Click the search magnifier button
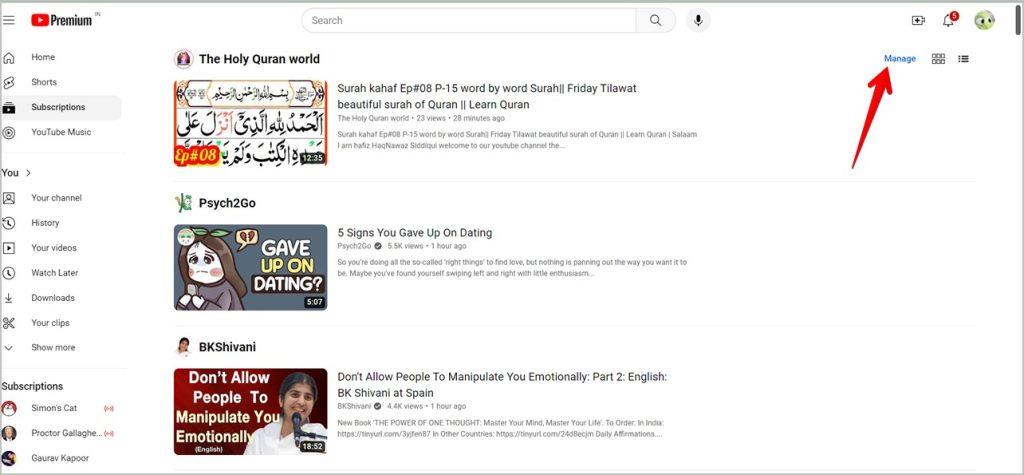The image size is (1024, 475). point(656,20)
